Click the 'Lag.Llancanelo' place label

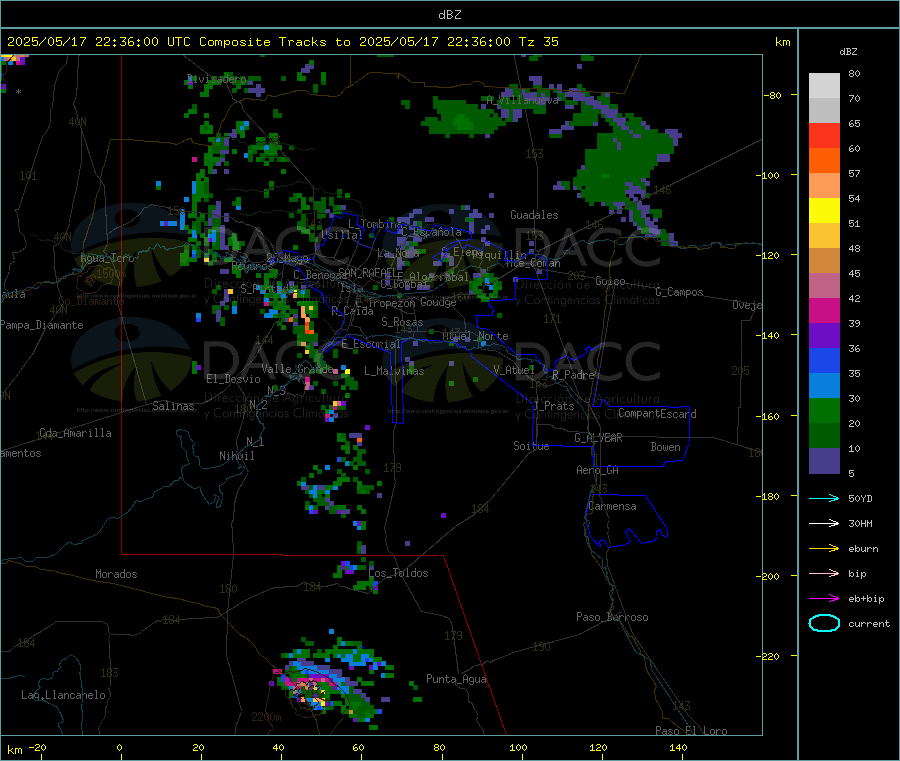coord(63,695)
